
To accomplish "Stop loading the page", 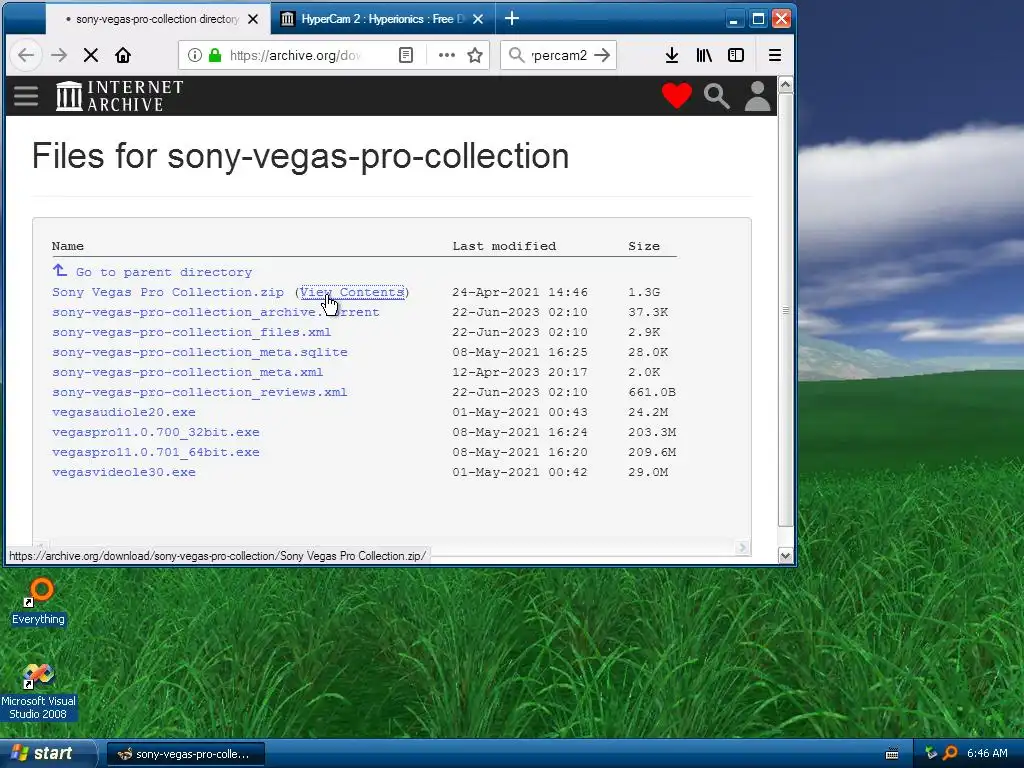I will [x=91, y=56].
